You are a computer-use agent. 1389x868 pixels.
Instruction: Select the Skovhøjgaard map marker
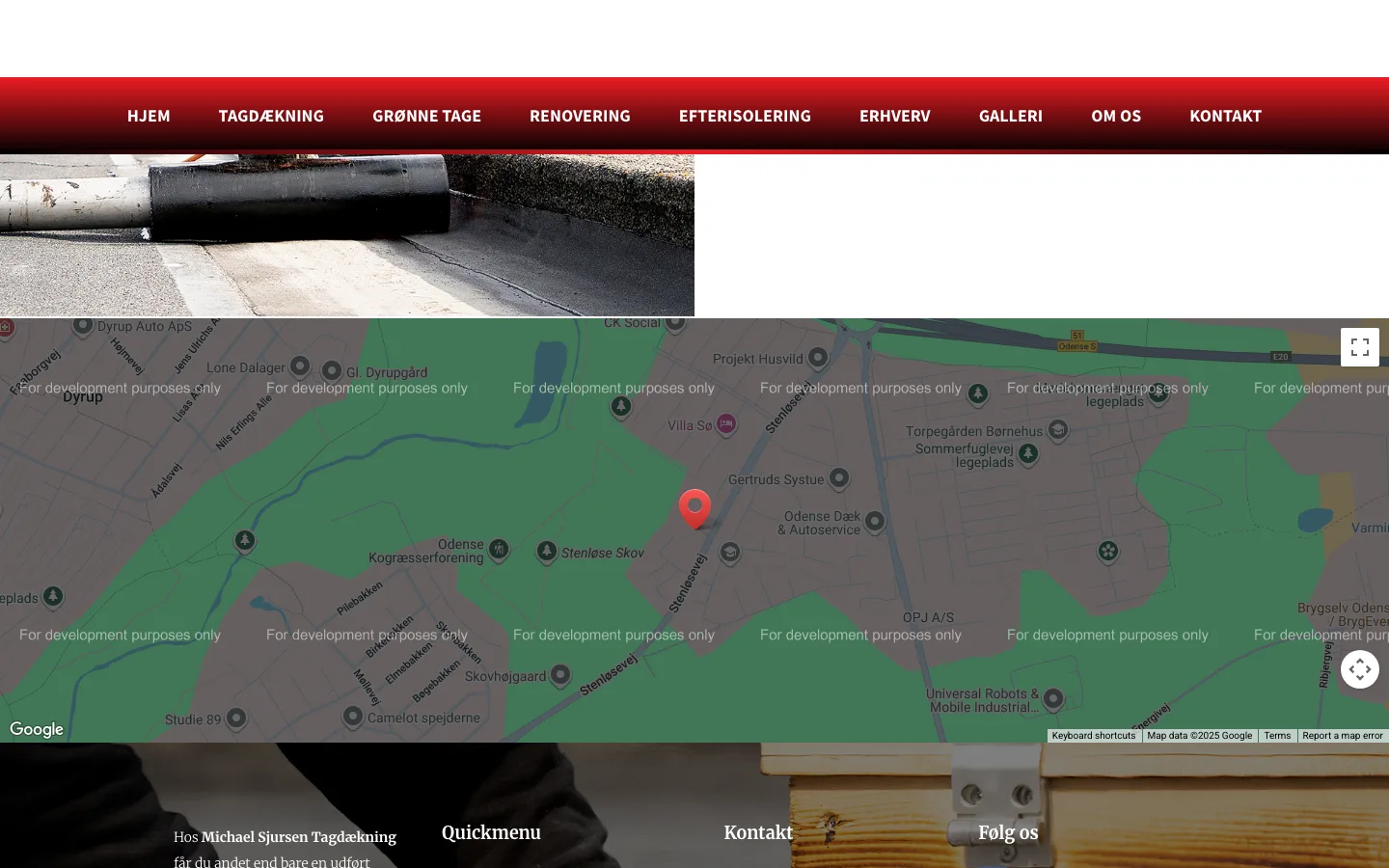pyautogui.click(x=560, y=675)
